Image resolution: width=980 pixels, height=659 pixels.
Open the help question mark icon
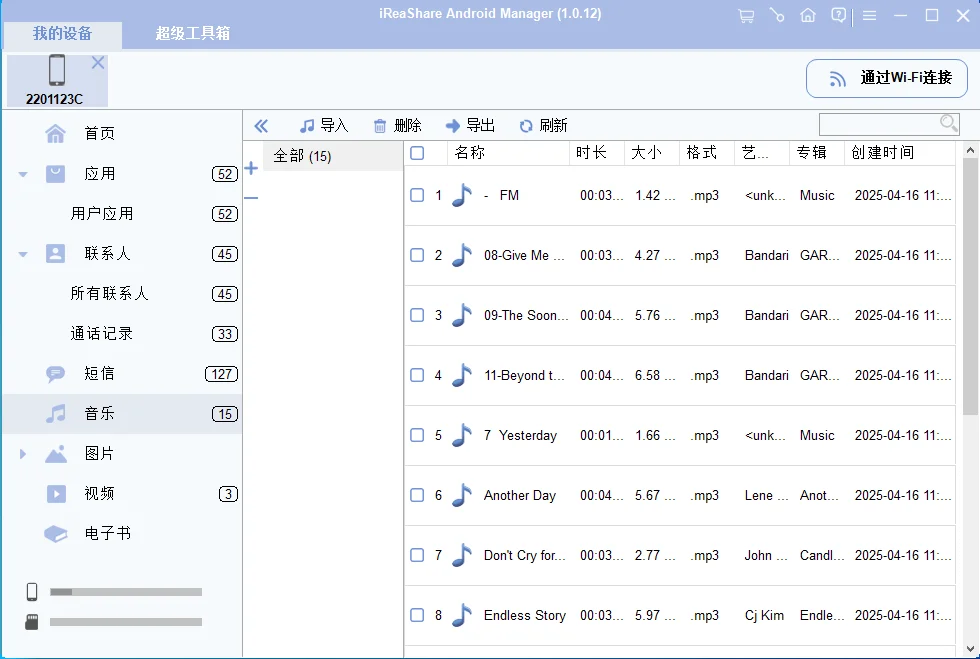click(x=839, y=15)
